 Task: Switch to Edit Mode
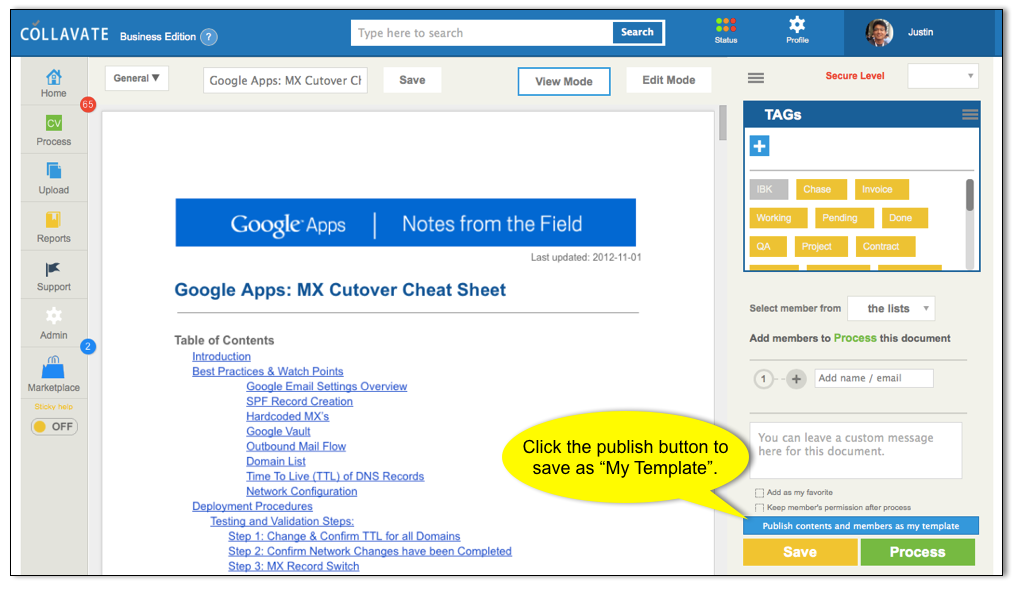pos(669,80)
